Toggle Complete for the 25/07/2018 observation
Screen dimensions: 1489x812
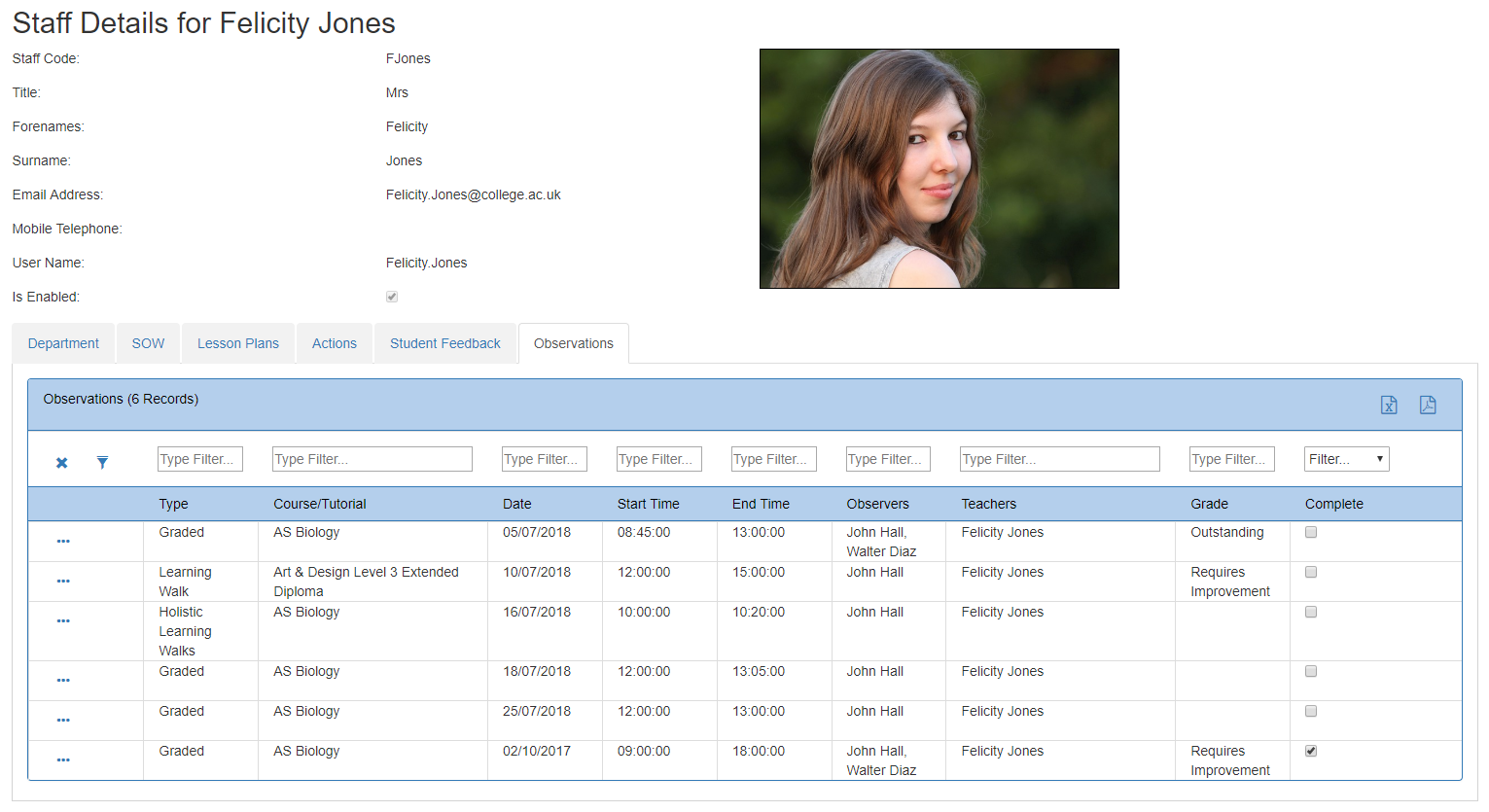point(1311,711)
